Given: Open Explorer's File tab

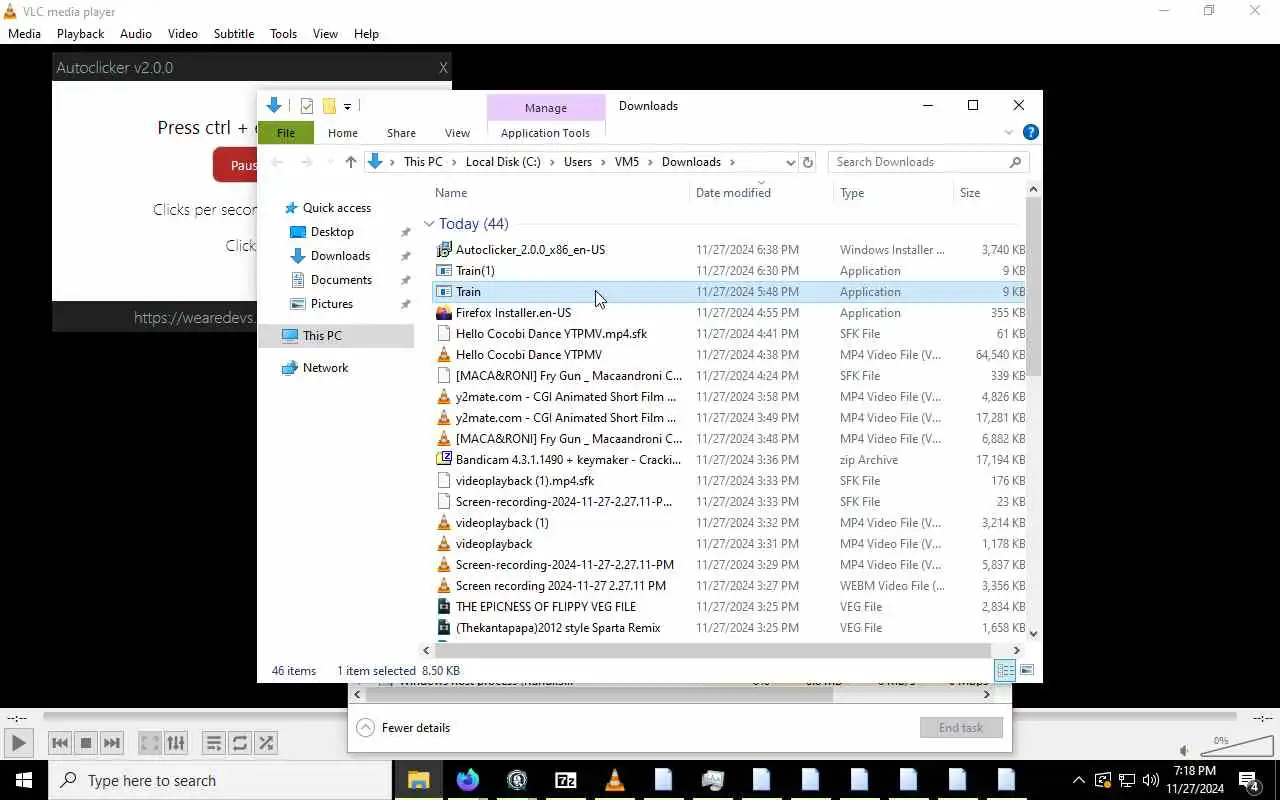Looking at the screenshot, I should 286,133.
